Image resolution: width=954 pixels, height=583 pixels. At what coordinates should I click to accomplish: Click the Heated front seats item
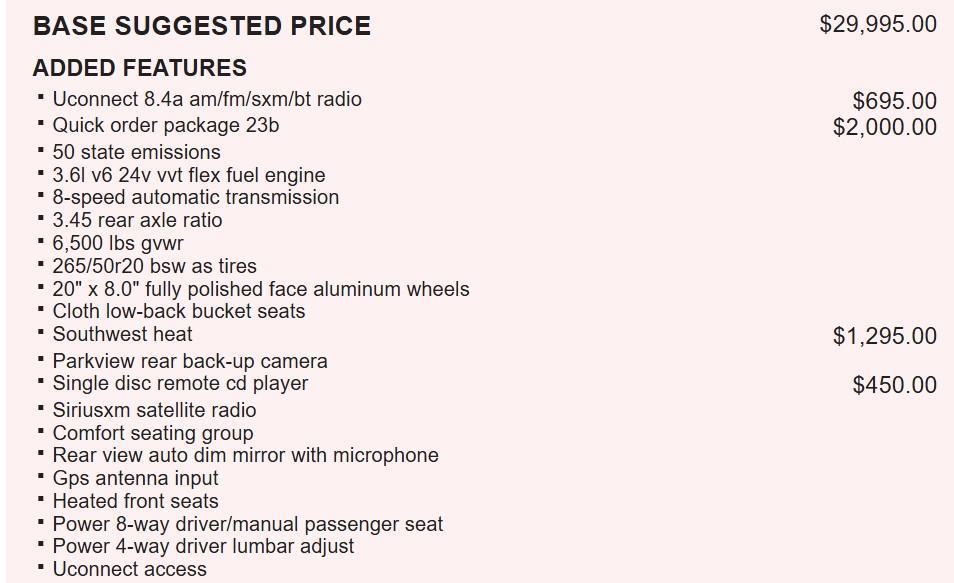point(135,501)
